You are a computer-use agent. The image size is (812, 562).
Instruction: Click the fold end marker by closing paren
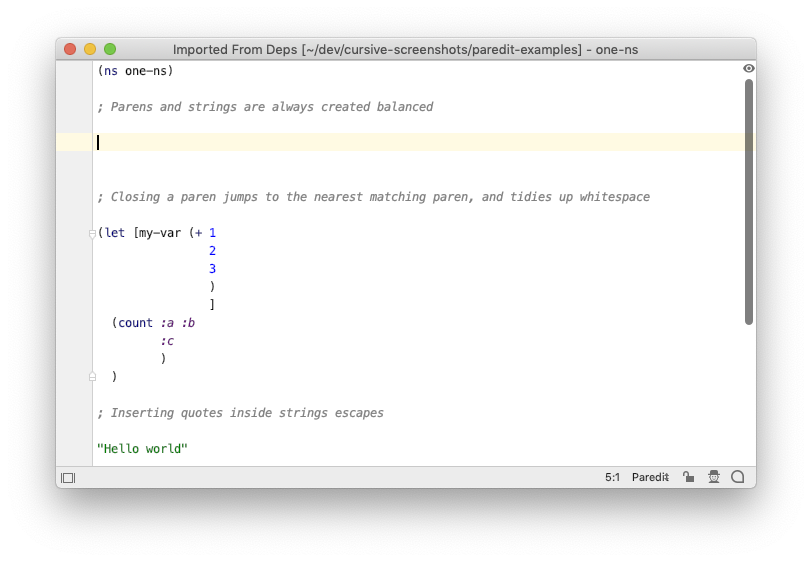pyautogui.click(x=92, y=377)
